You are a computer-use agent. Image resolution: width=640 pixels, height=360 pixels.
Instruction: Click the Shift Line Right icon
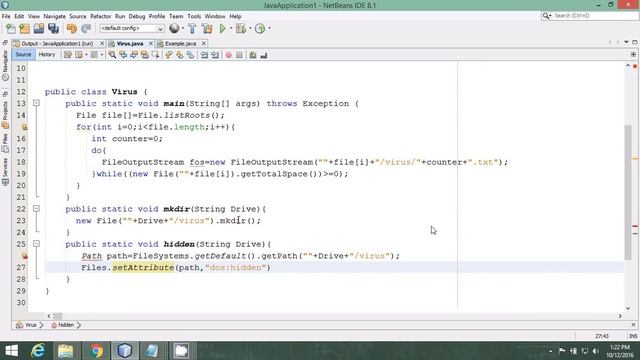(215, 55)
